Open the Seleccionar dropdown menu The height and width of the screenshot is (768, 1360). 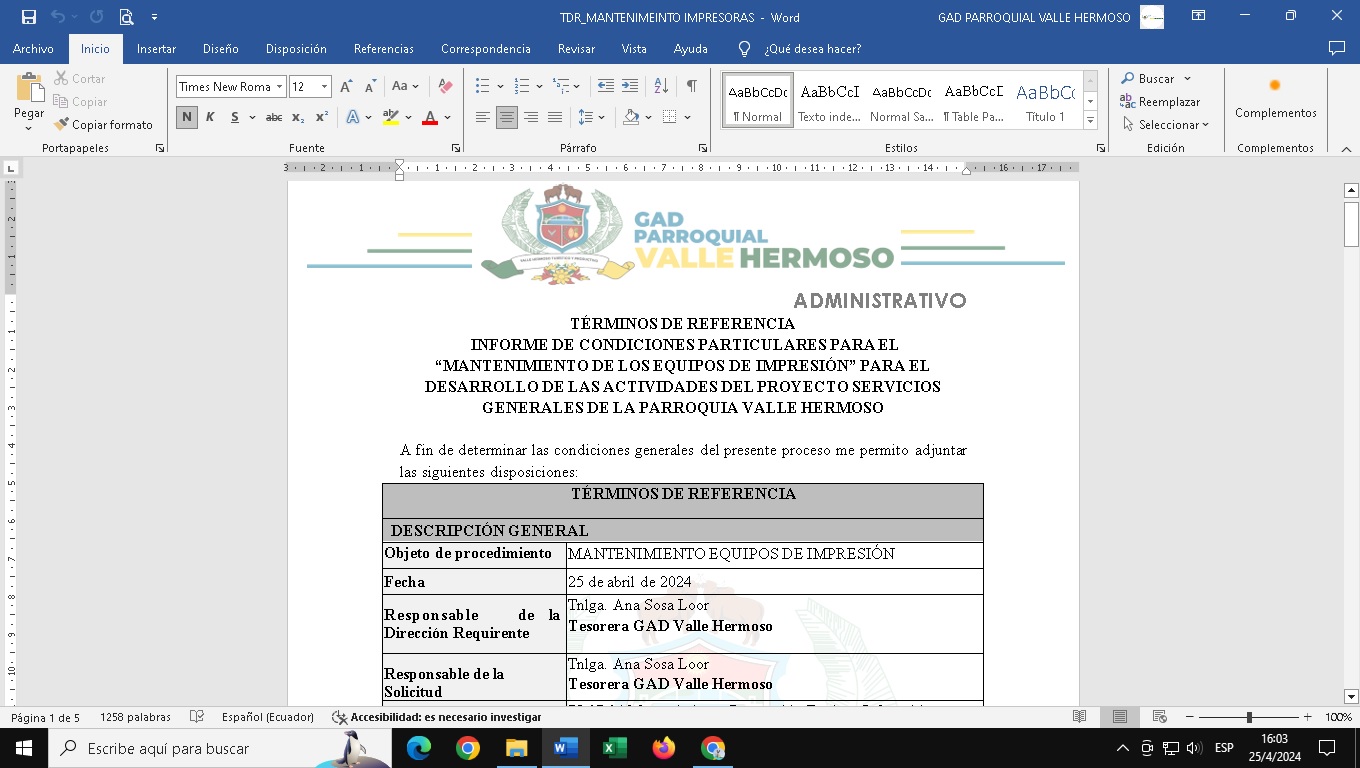pos(1166,125)
